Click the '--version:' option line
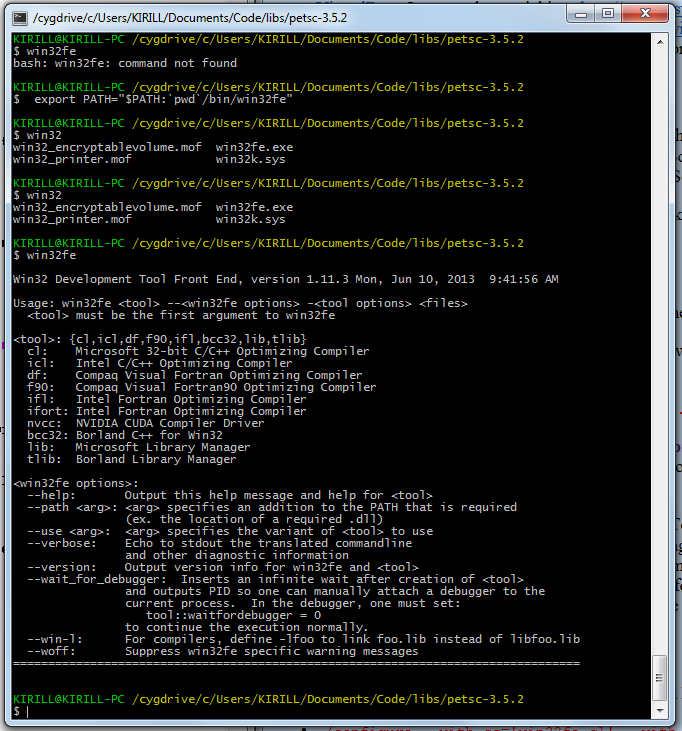 [x=222, y=567]
